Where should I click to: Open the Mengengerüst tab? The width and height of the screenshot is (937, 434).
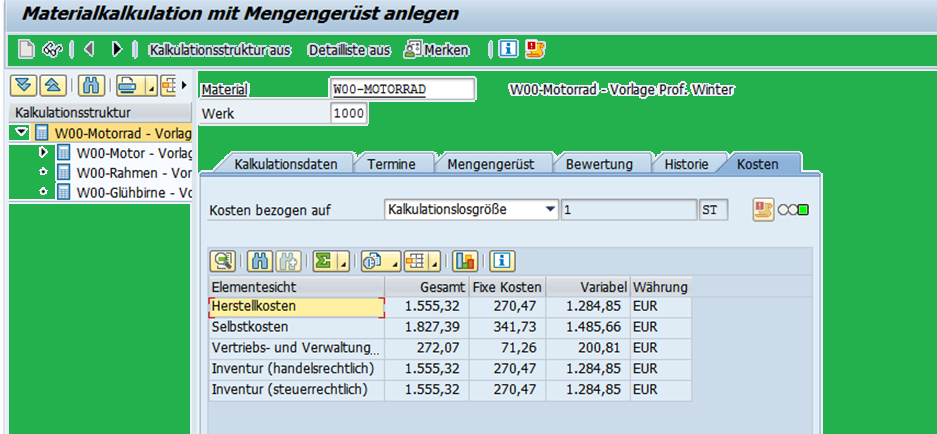tap(491, 164)
